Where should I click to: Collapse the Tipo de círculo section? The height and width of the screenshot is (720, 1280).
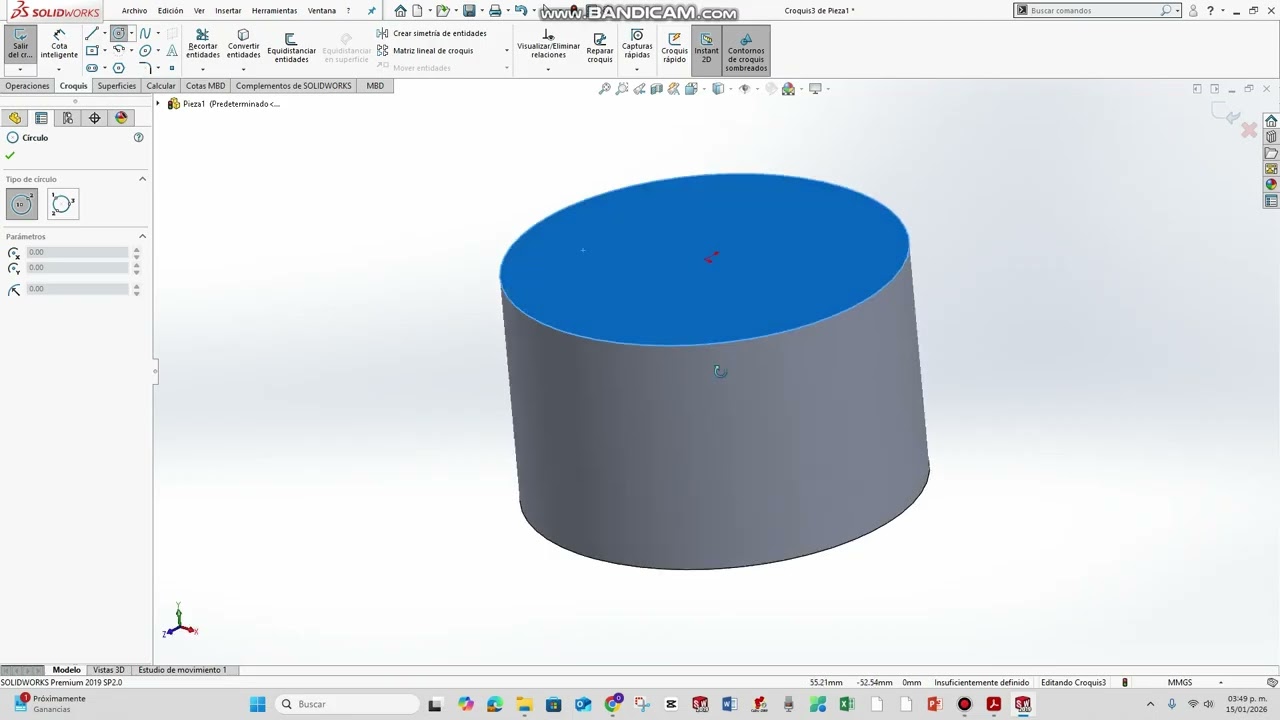142,179
